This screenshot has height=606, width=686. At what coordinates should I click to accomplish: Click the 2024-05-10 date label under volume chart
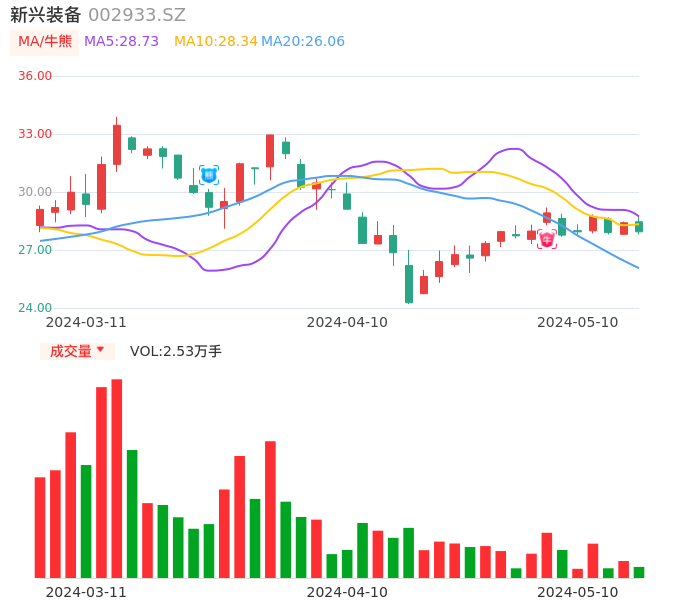577,592
